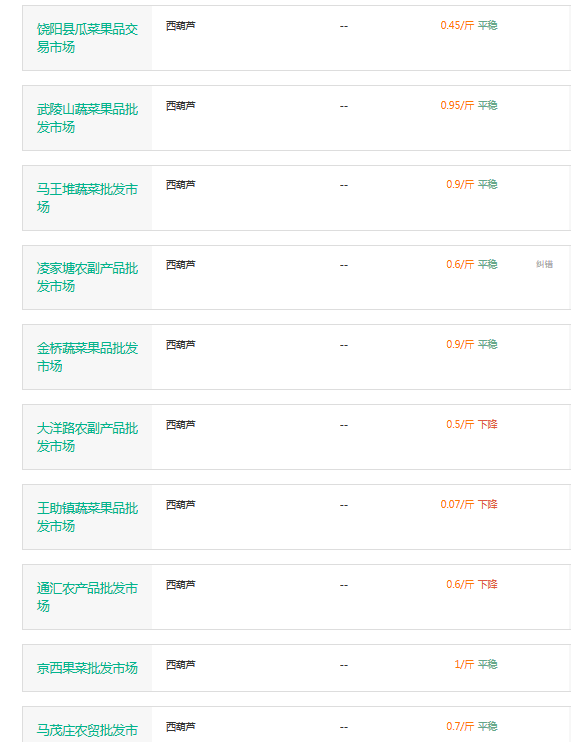Click 0.07/斤 price in 王助镇 row
Image resolution: width=571 pixels, height=742 pixels.
457,504
